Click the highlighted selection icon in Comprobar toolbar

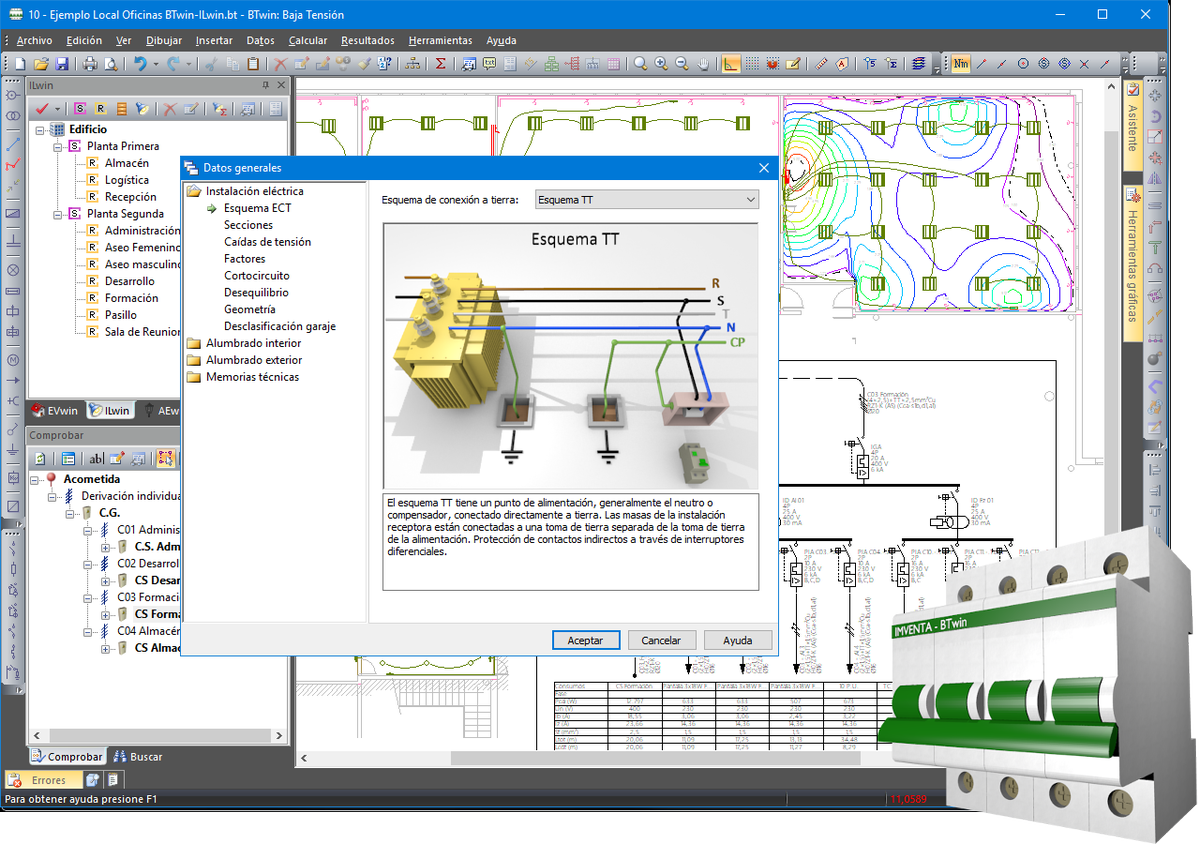[166, 459]
